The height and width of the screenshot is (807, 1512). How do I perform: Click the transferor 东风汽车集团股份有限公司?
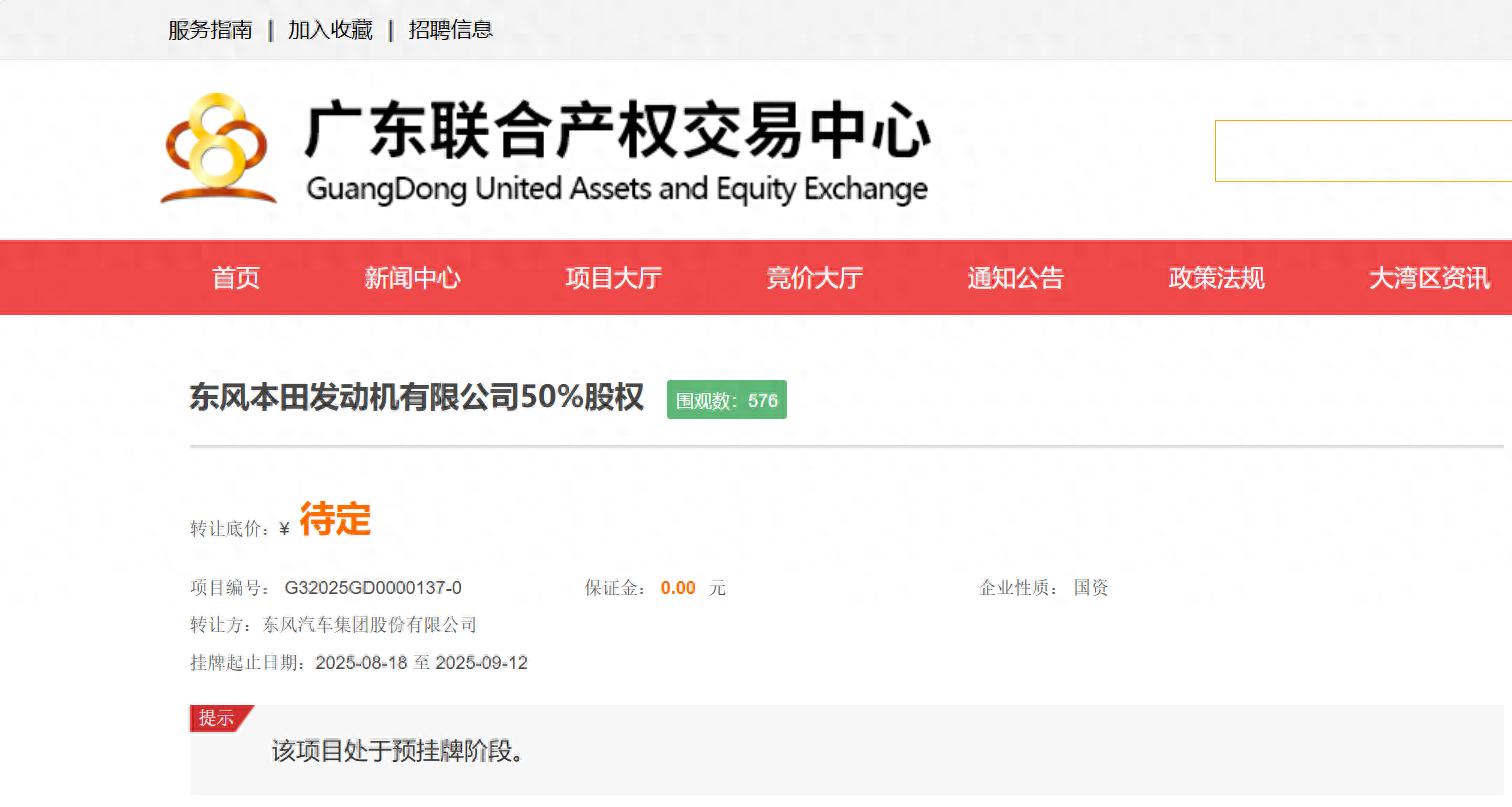[369, 625]
